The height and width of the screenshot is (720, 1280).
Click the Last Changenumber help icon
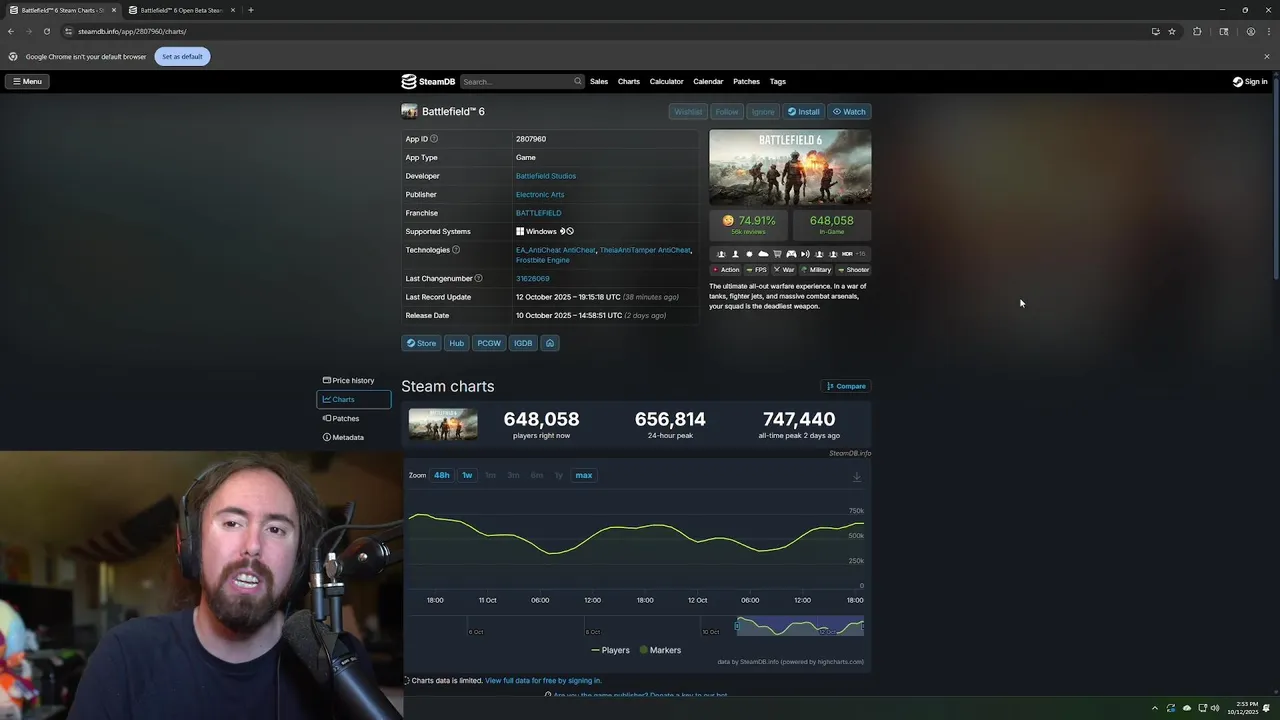(478, 278)
